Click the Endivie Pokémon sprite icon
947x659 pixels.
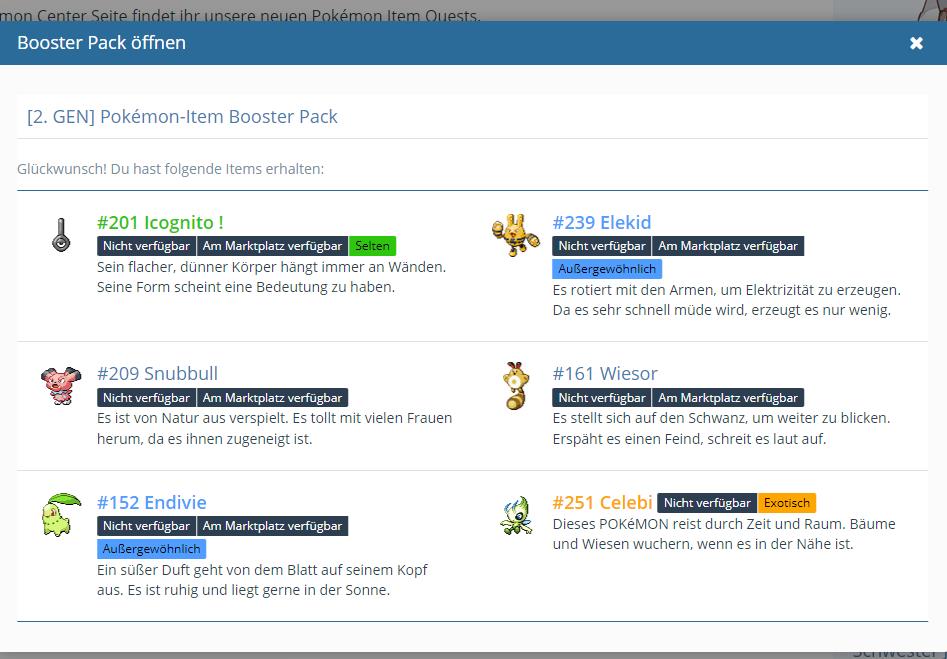click(x=60, y=514)
